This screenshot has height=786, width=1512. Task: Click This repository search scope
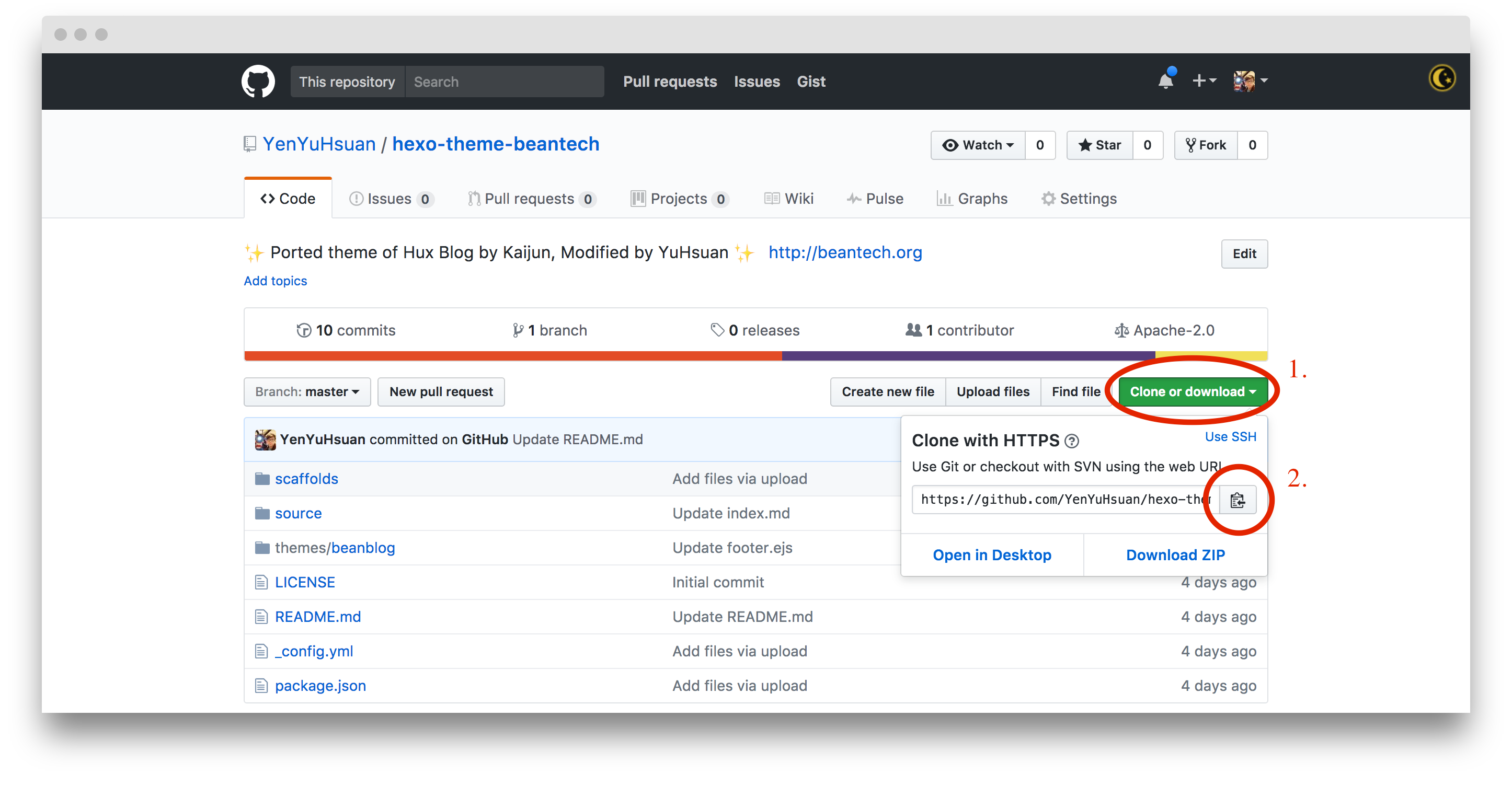click(348, 82)
